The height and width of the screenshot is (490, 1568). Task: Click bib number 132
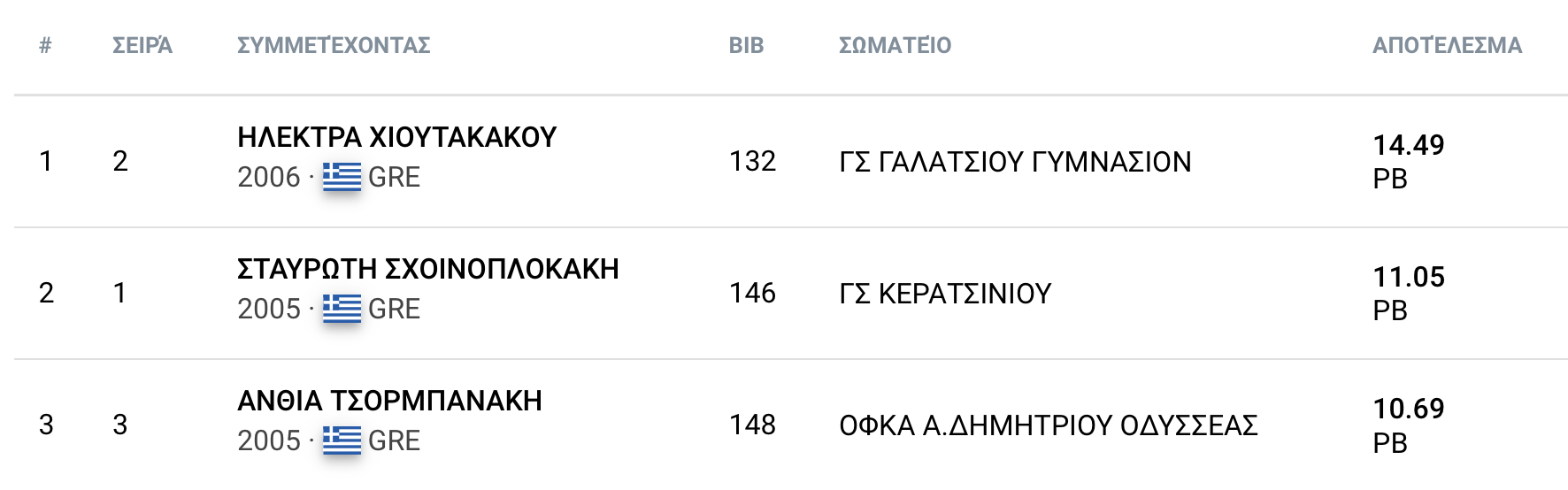point(752,161)
